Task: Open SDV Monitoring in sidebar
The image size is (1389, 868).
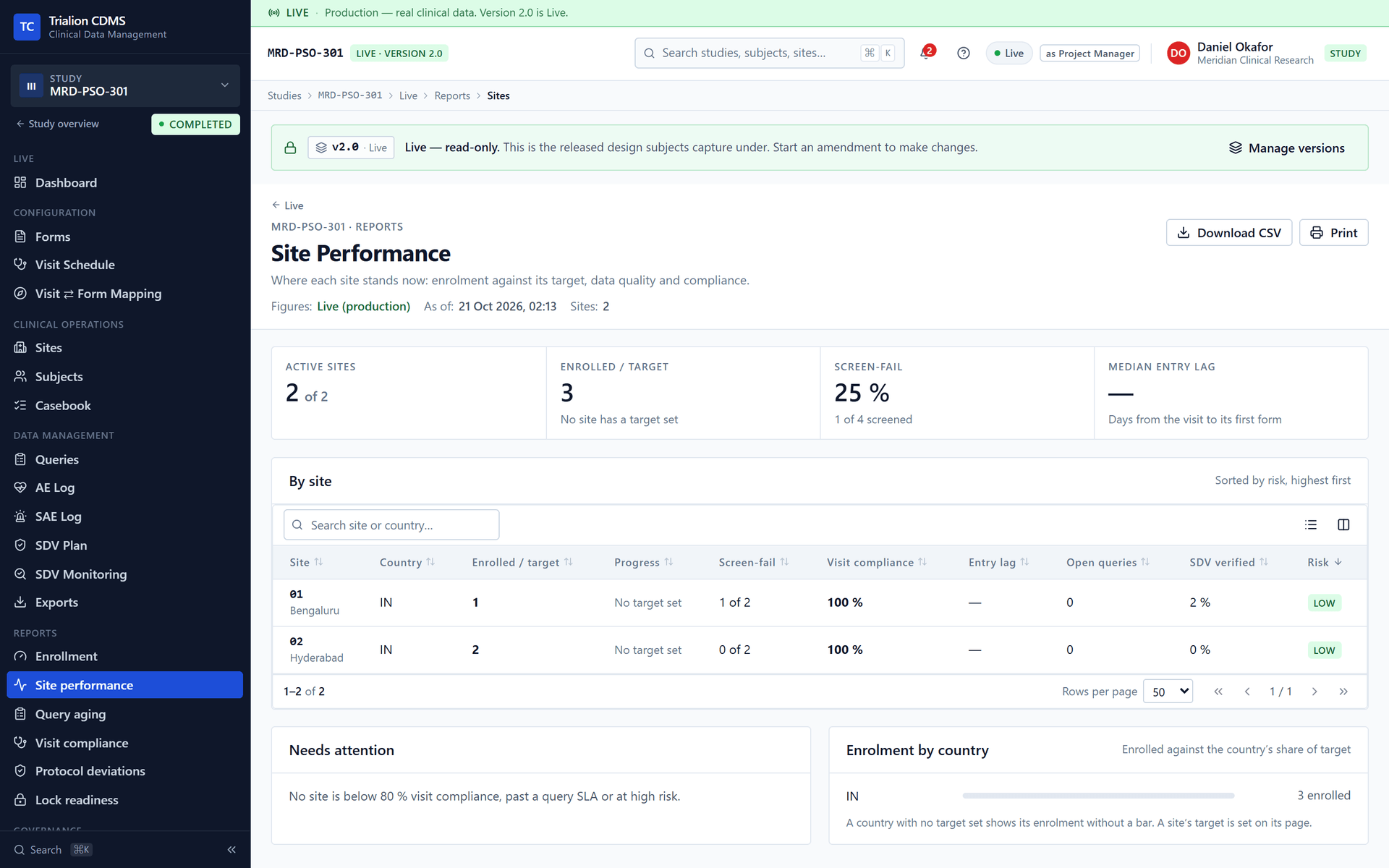Action: [125, 574]
